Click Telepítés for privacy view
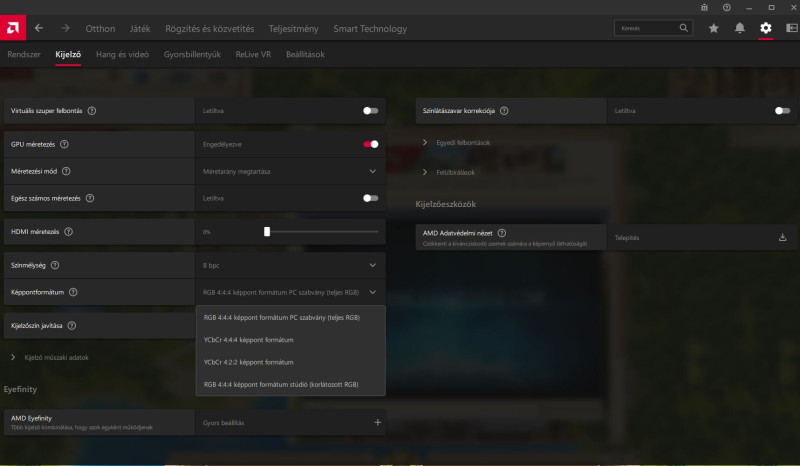Screen dimensions: 800x466 click(627, 238)
